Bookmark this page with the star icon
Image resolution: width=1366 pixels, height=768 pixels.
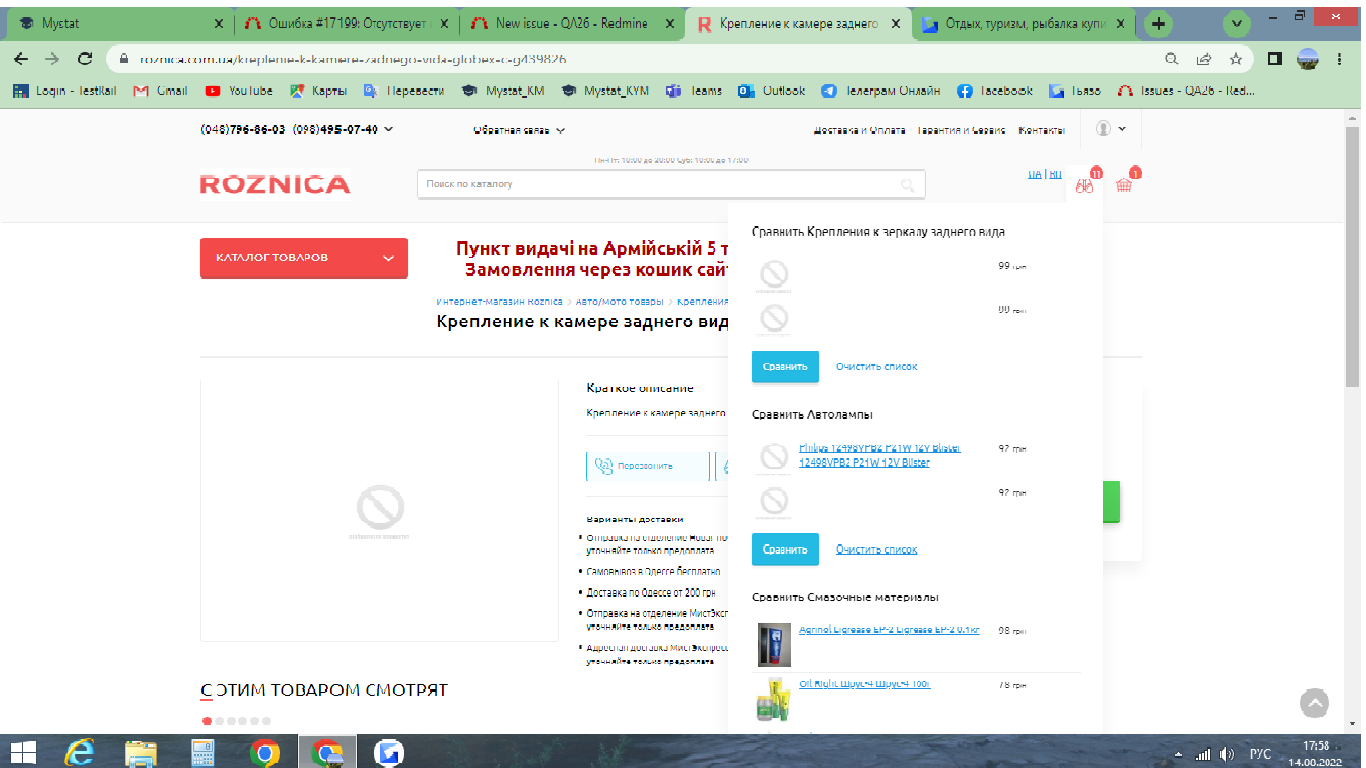pyautogui.click(x=1236, y=59)
